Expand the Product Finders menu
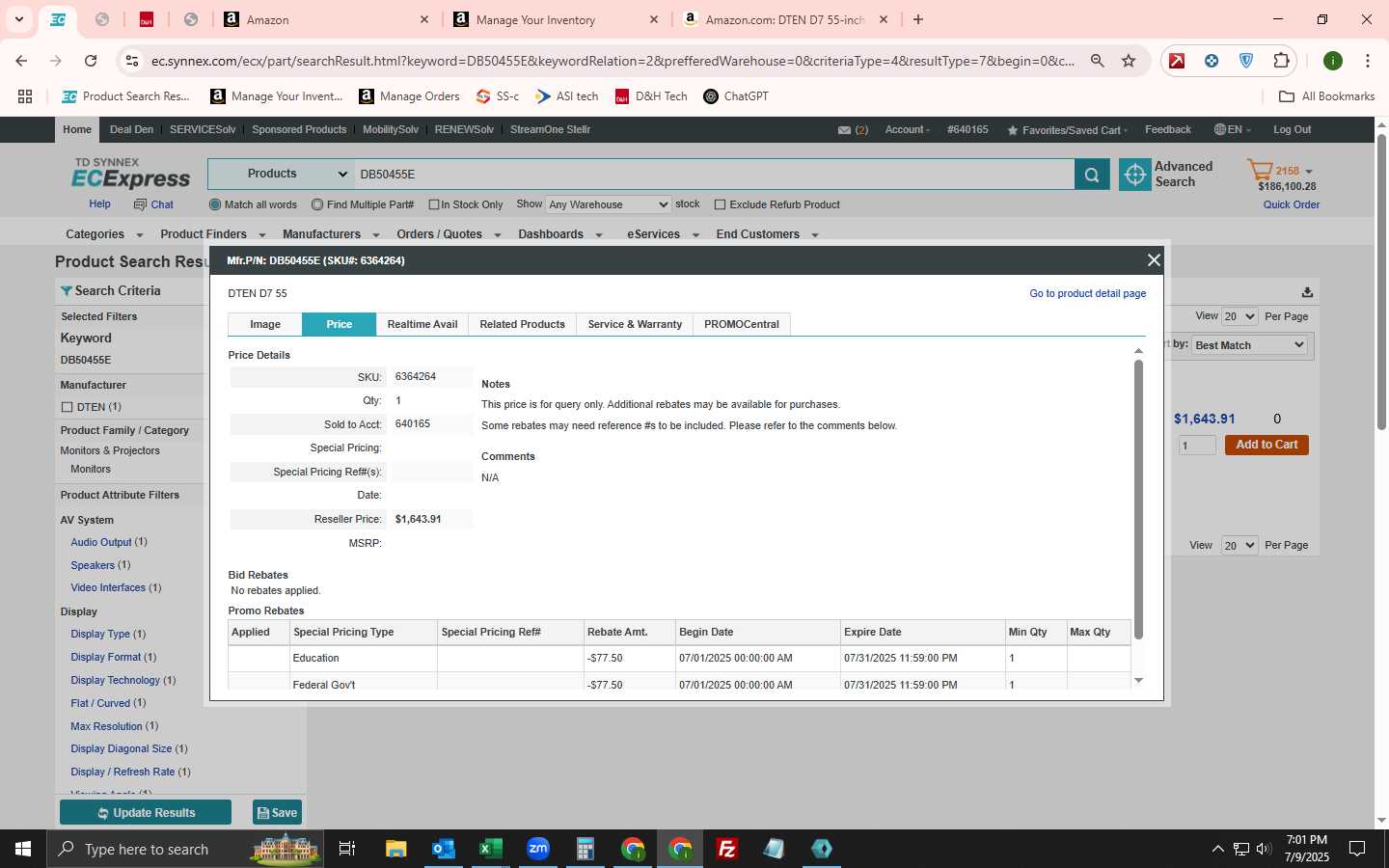1389x868 pixels. pyautogui.click(x=212, y=234)
